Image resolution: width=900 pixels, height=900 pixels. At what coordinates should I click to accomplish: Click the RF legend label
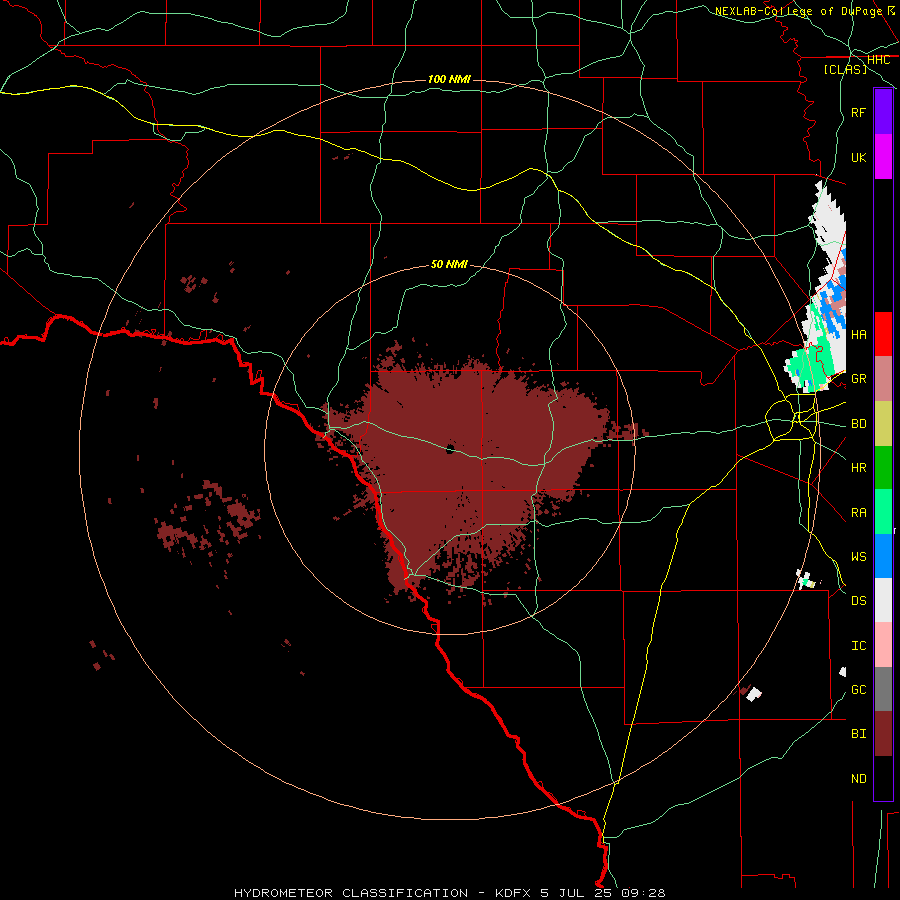tap(858, 112)
